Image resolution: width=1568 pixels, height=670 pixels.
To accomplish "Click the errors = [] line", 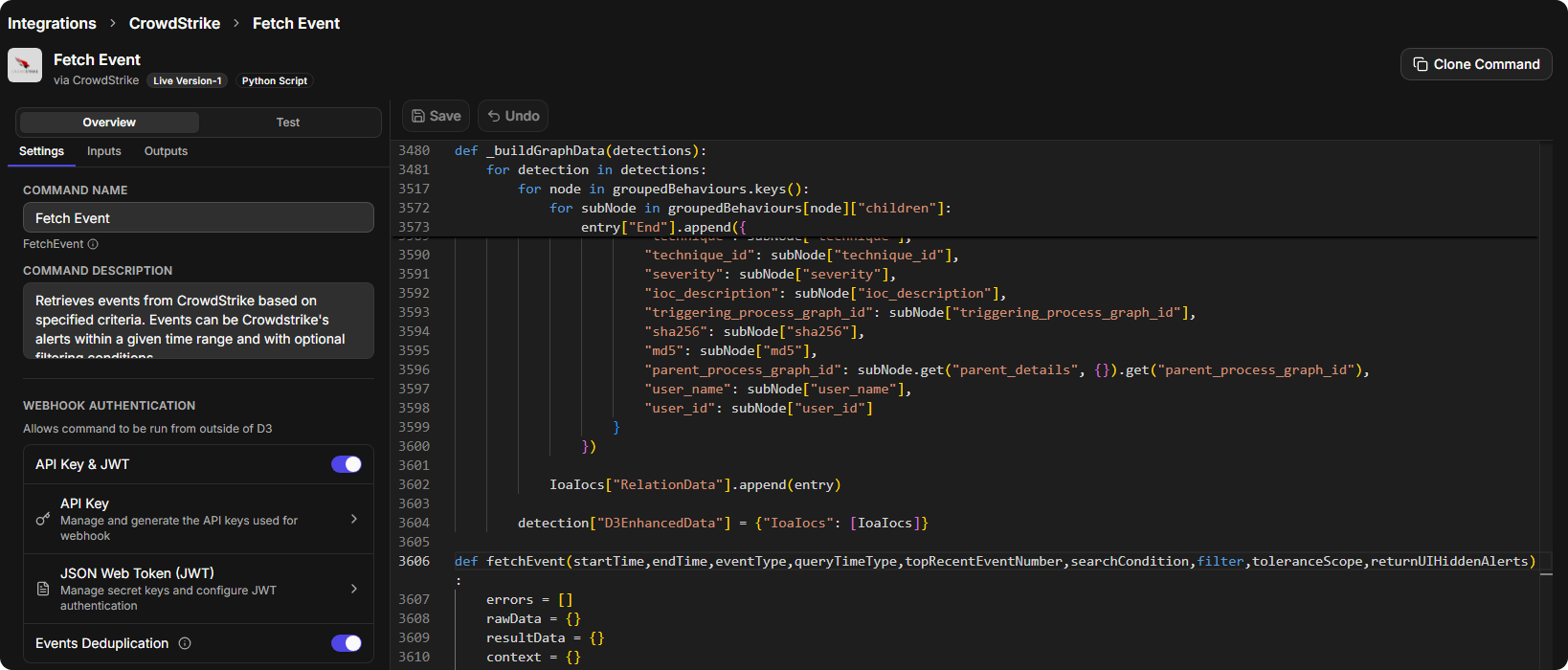I will coord(529,599).
